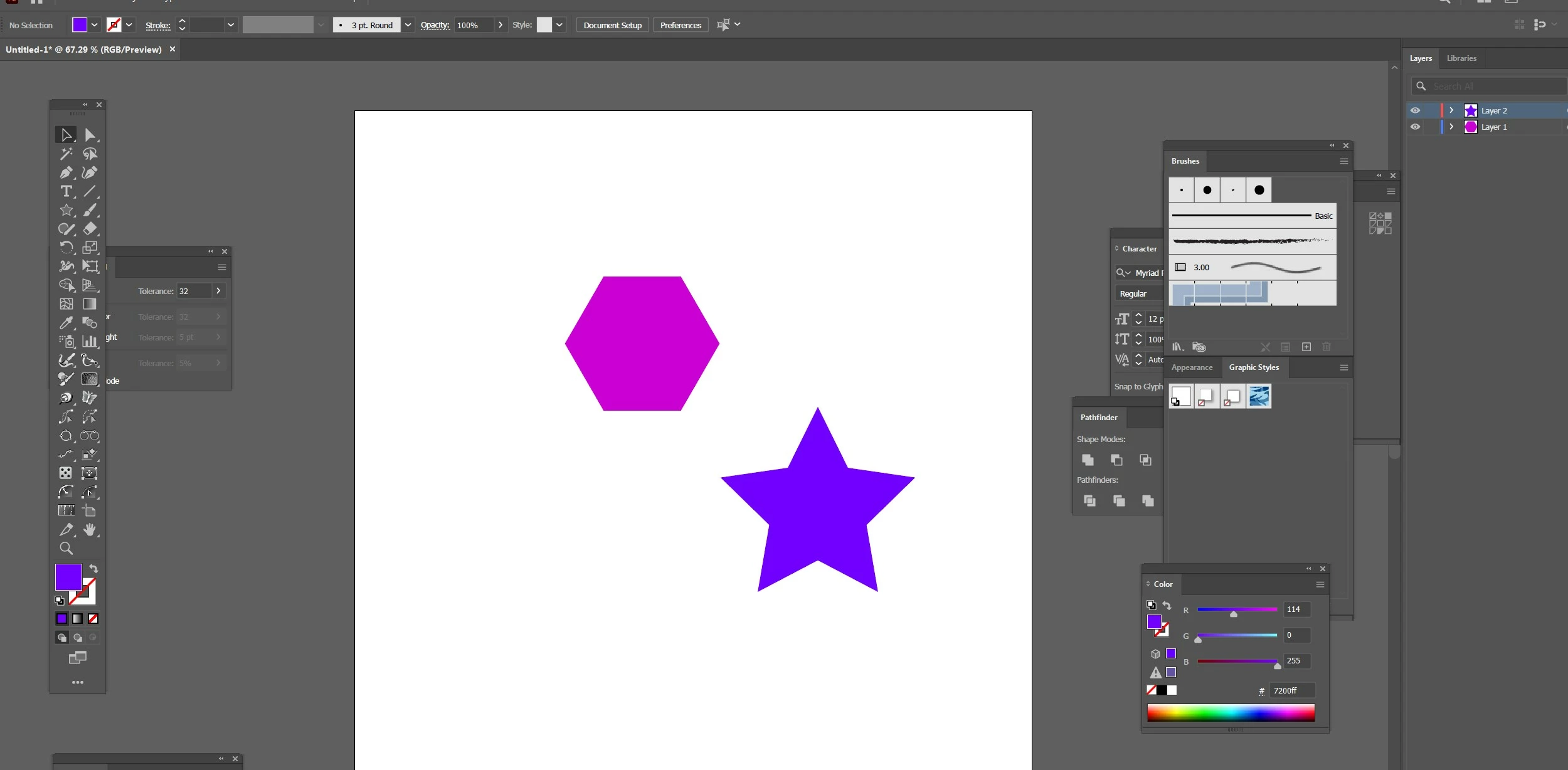This screenshot has height=770, width=1568.
Task: Activate the Zoom tool
Action: click(x=66, y=549)
